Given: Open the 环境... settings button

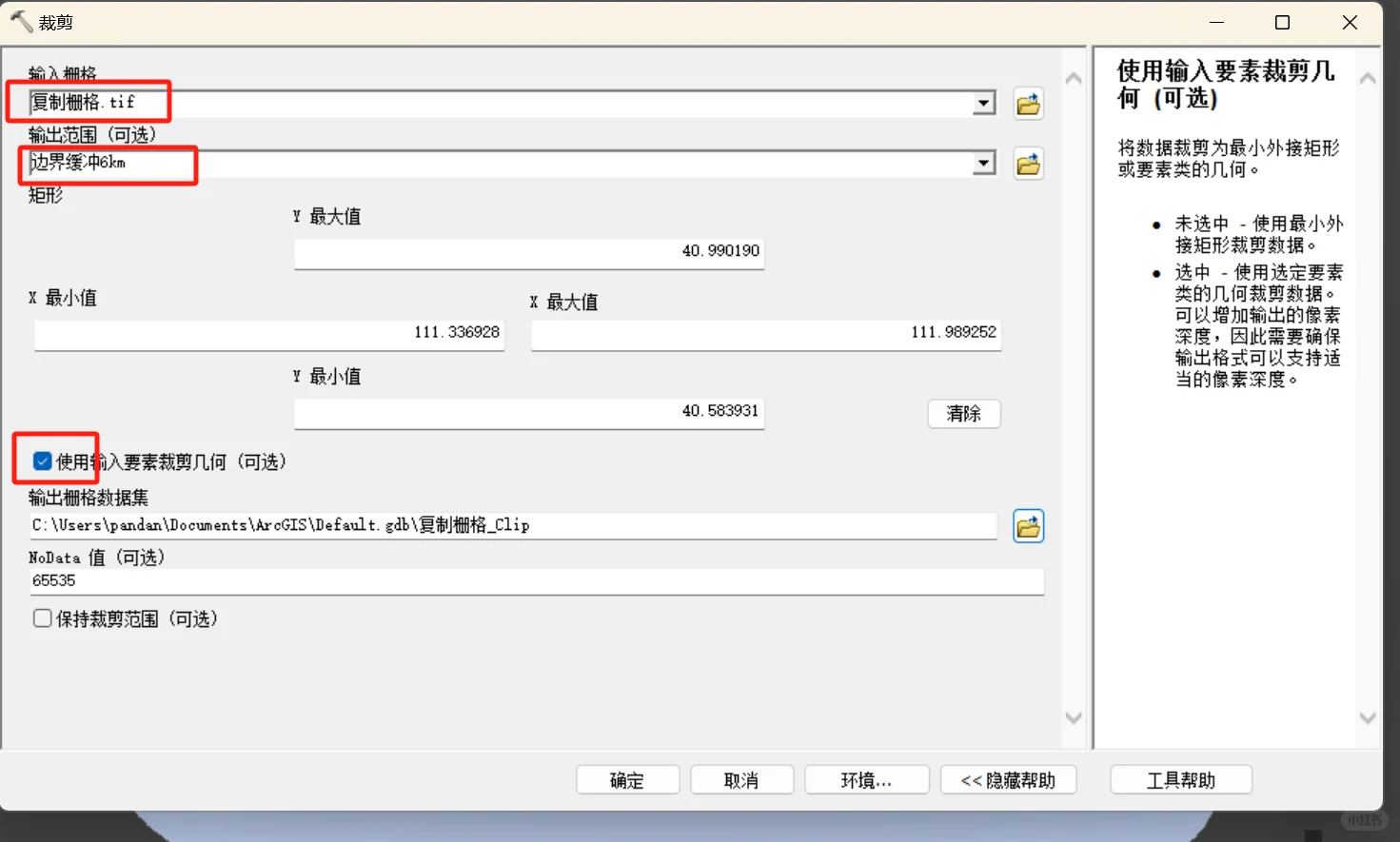Looking at the screenshot, I should 866,780.
